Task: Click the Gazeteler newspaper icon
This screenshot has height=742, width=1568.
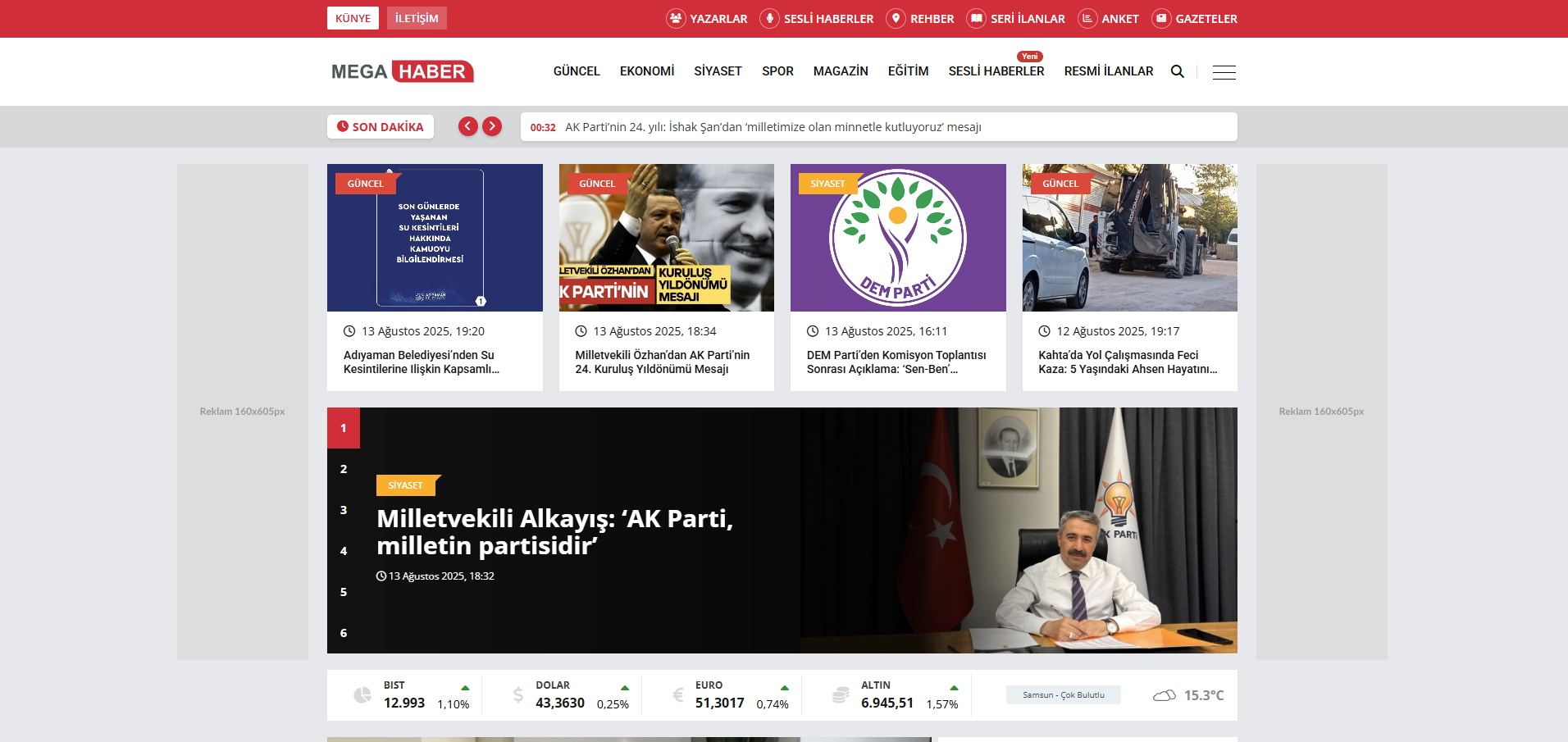Action: click(x=1161, y=18)
